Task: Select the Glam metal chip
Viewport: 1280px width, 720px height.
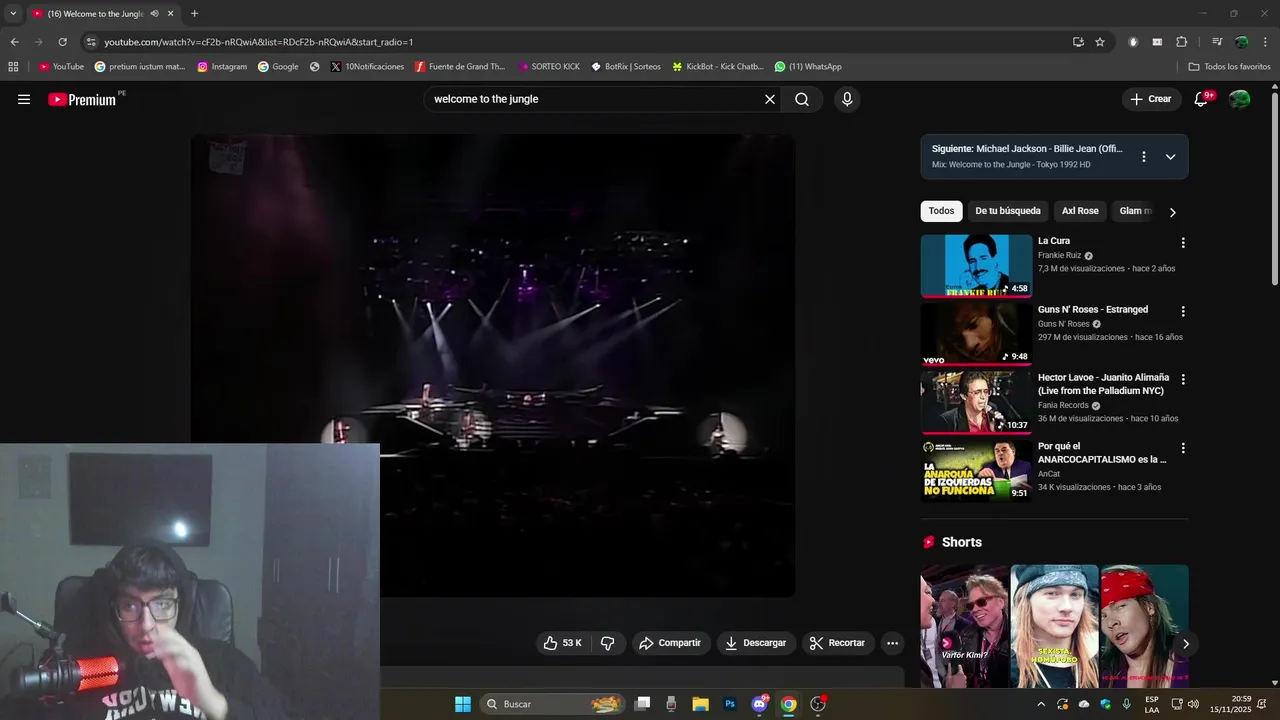Action: [1136, 211]
